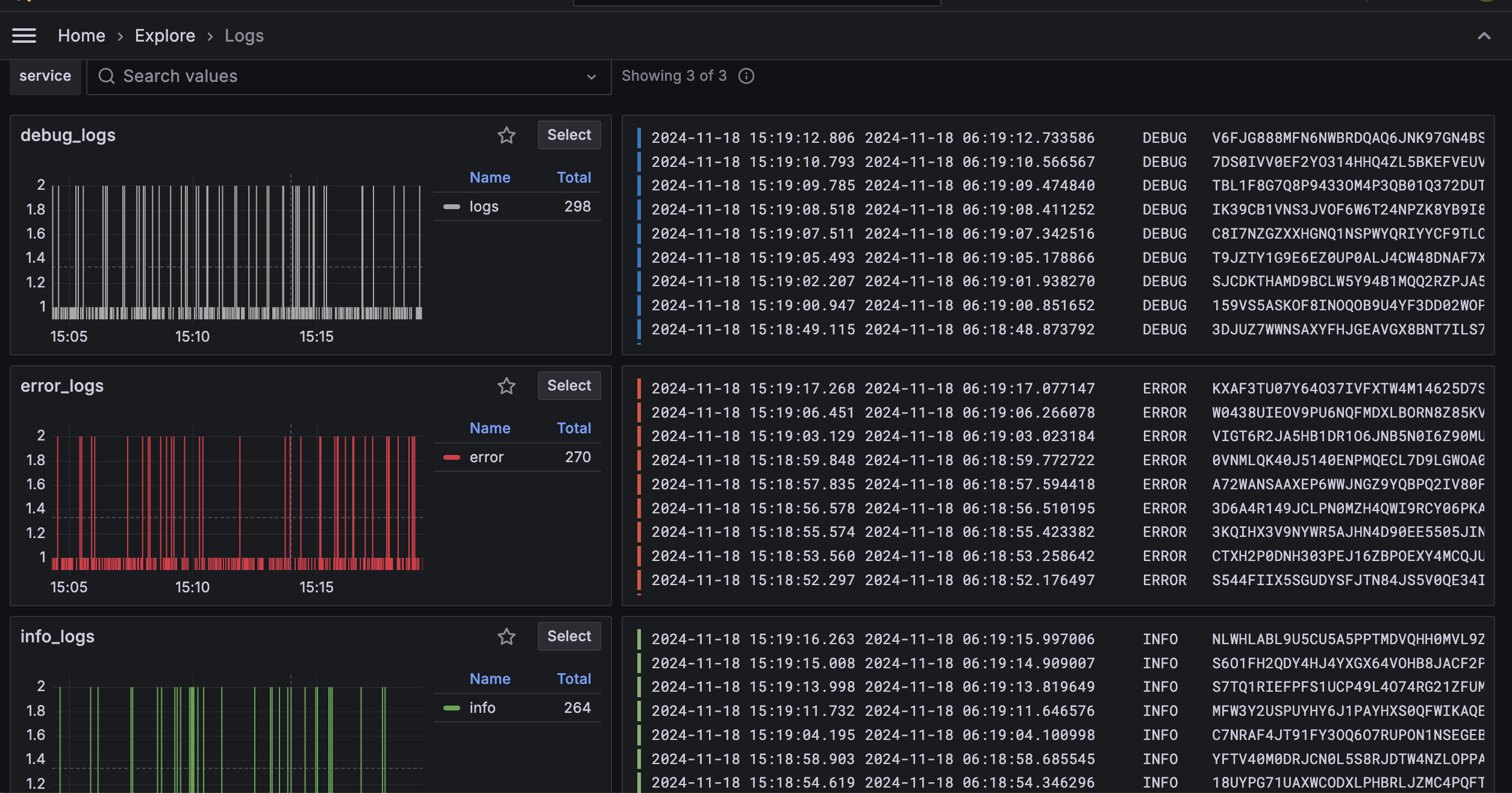Open the Explore breadcrumb link
Viewport: 1512px width, 793px height.
pos(164,36)
